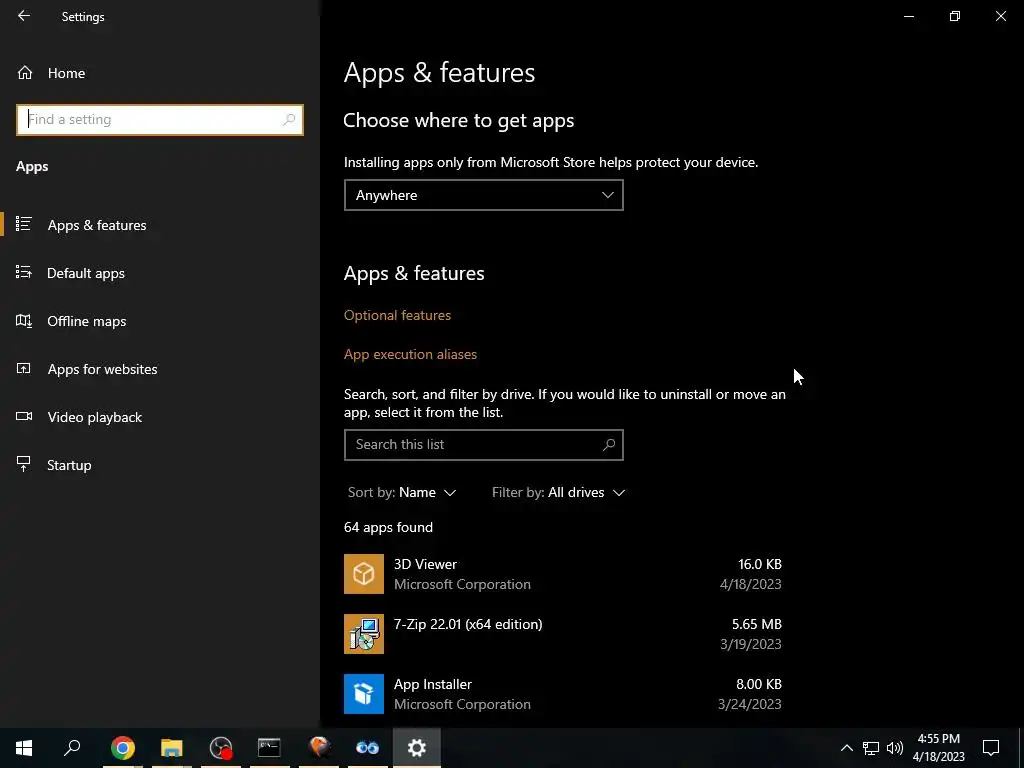Open the clock showing 4:55 PM

938,748
